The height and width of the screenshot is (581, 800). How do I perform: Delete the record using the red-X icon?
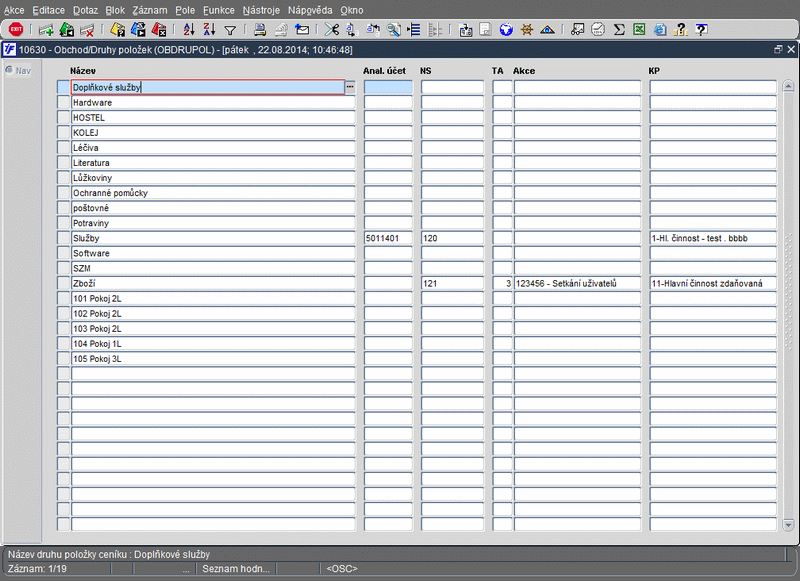coord(87,30)
